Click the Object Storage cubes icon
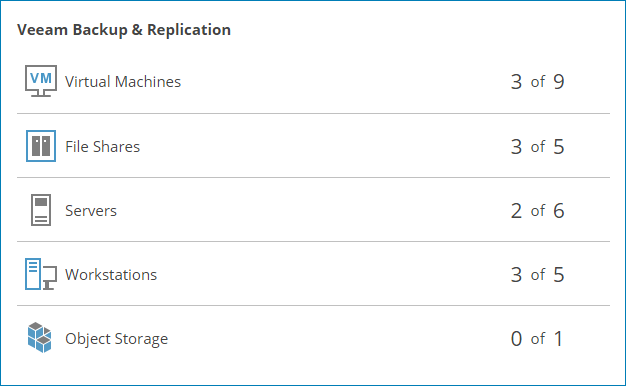This screenshot has height=386, width=626. 40,338
